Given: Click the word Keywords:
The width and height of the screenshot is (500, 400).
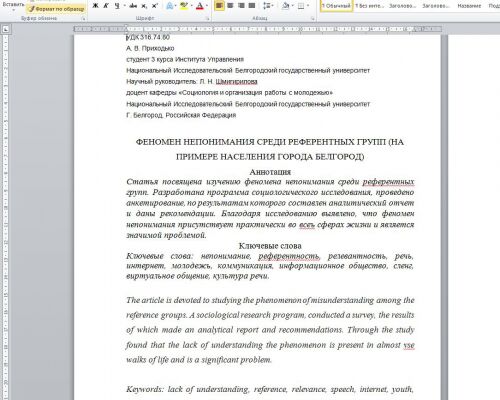Looking at the screenshot, I should point(145,389).
